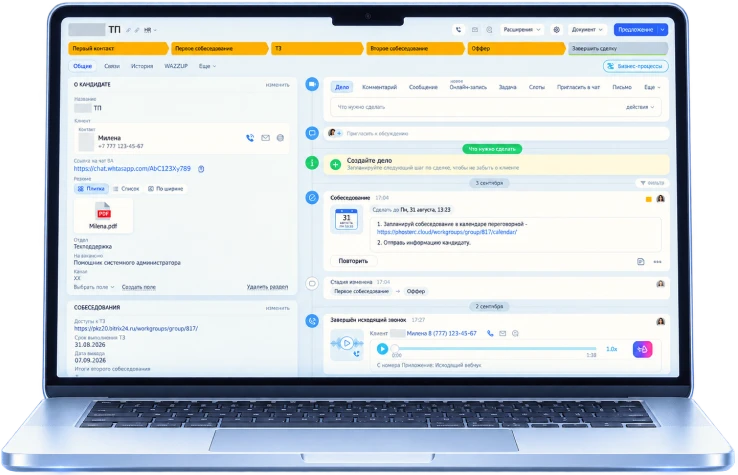Click green plus icon in Создайте дело banner
738x475 pixels.
[x=336, y=164]
